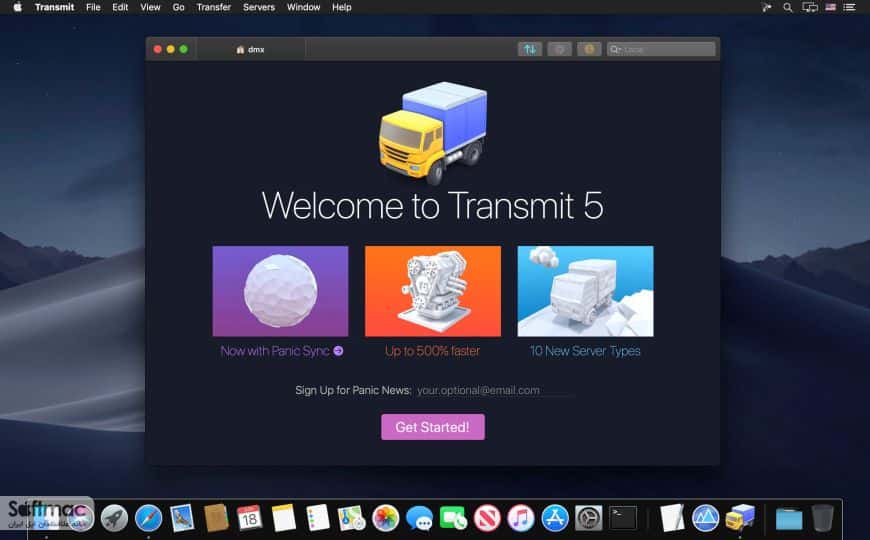Open the Servers menu

point(259,7)
